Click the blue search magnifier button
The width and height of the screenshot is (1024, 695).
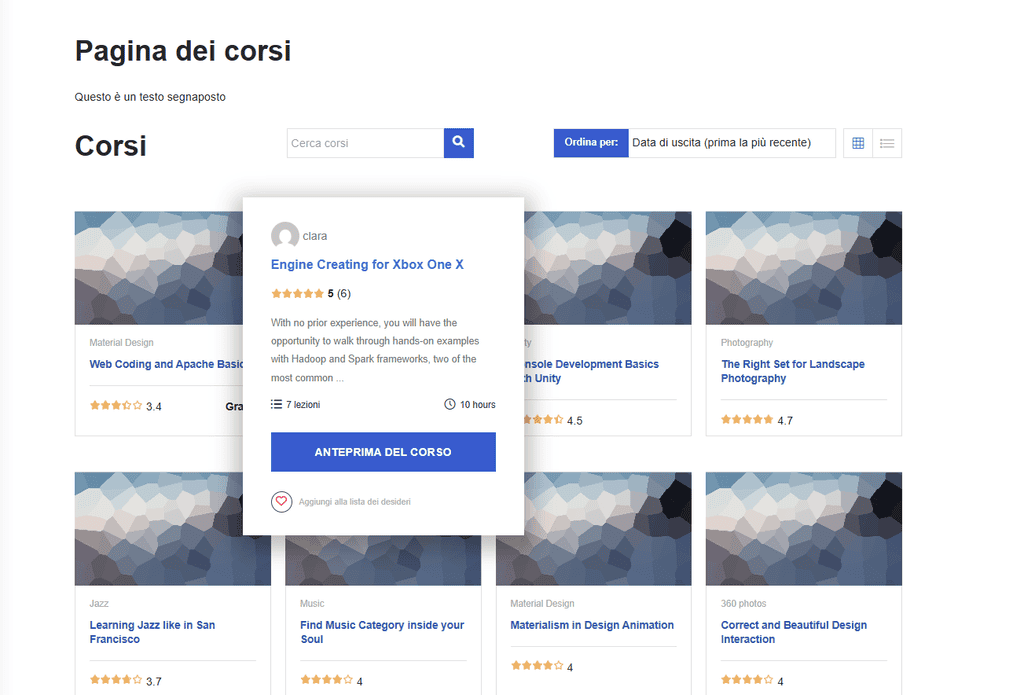[x=458, y=142]
